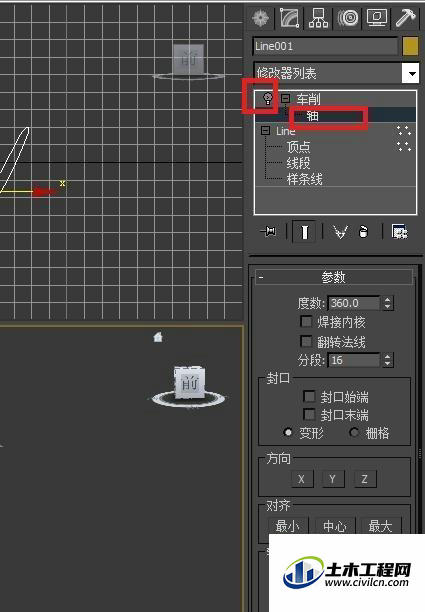Select the 样条线 sub-object level
This screenshot has width=425, height=612.
[304, 180]
